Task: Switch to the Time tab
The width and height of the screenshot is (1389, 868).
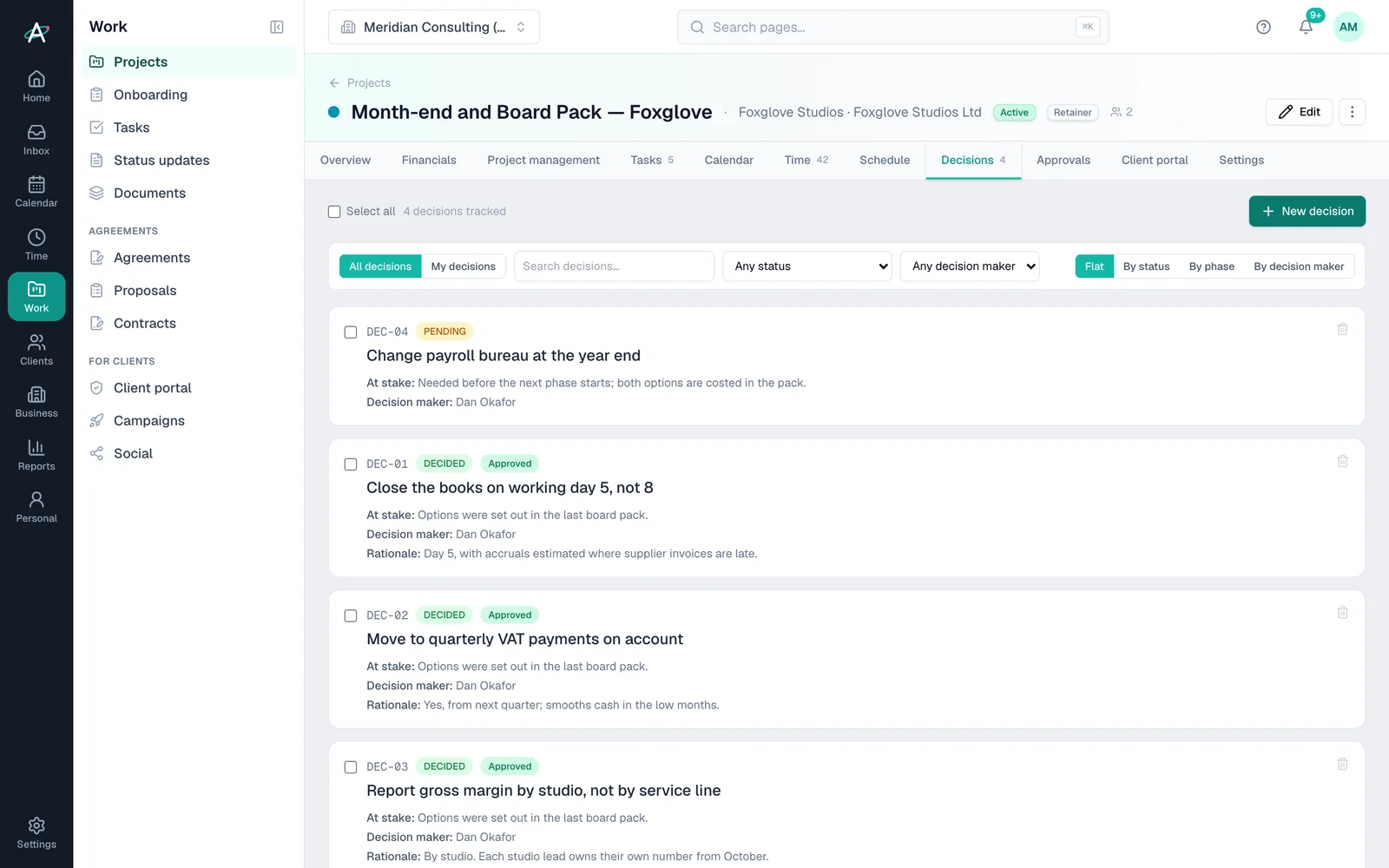Action: tap(806, 160)
